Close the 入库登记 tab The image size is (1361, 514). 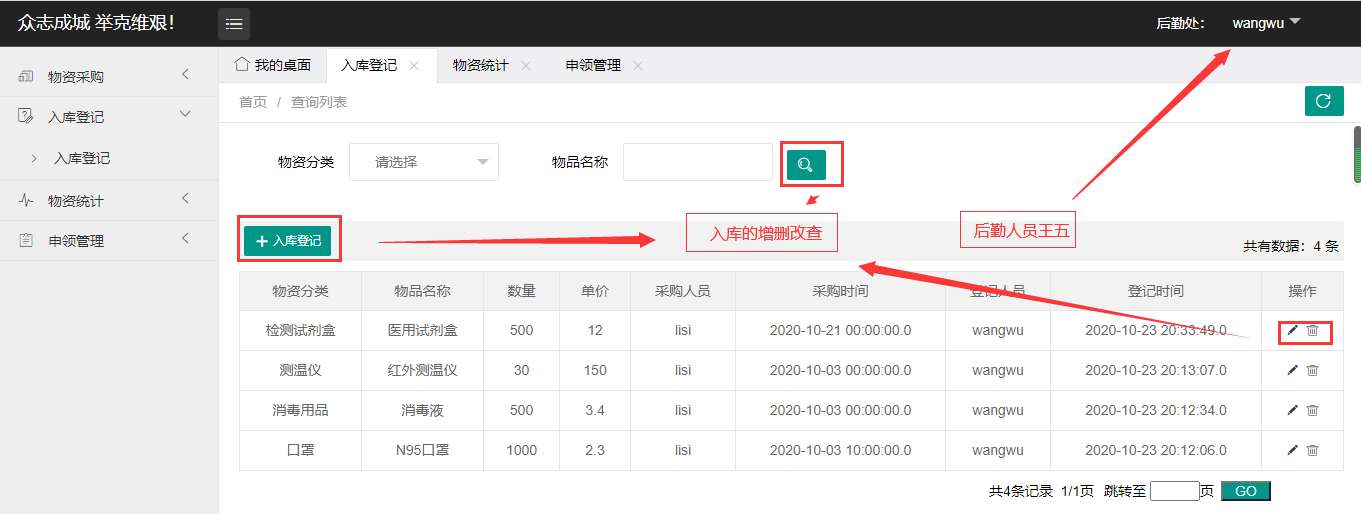click(414, 66)
